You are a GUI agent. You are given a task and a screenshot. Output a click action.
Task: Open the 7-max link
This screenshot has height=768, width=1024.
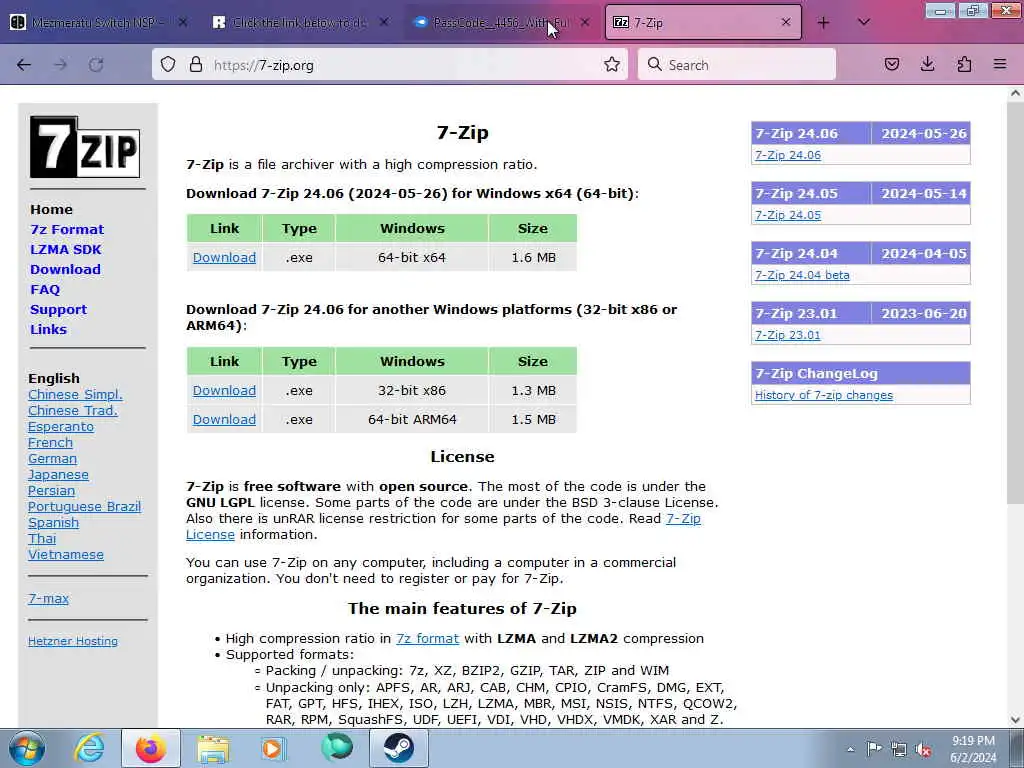click(x=48, y=598)
